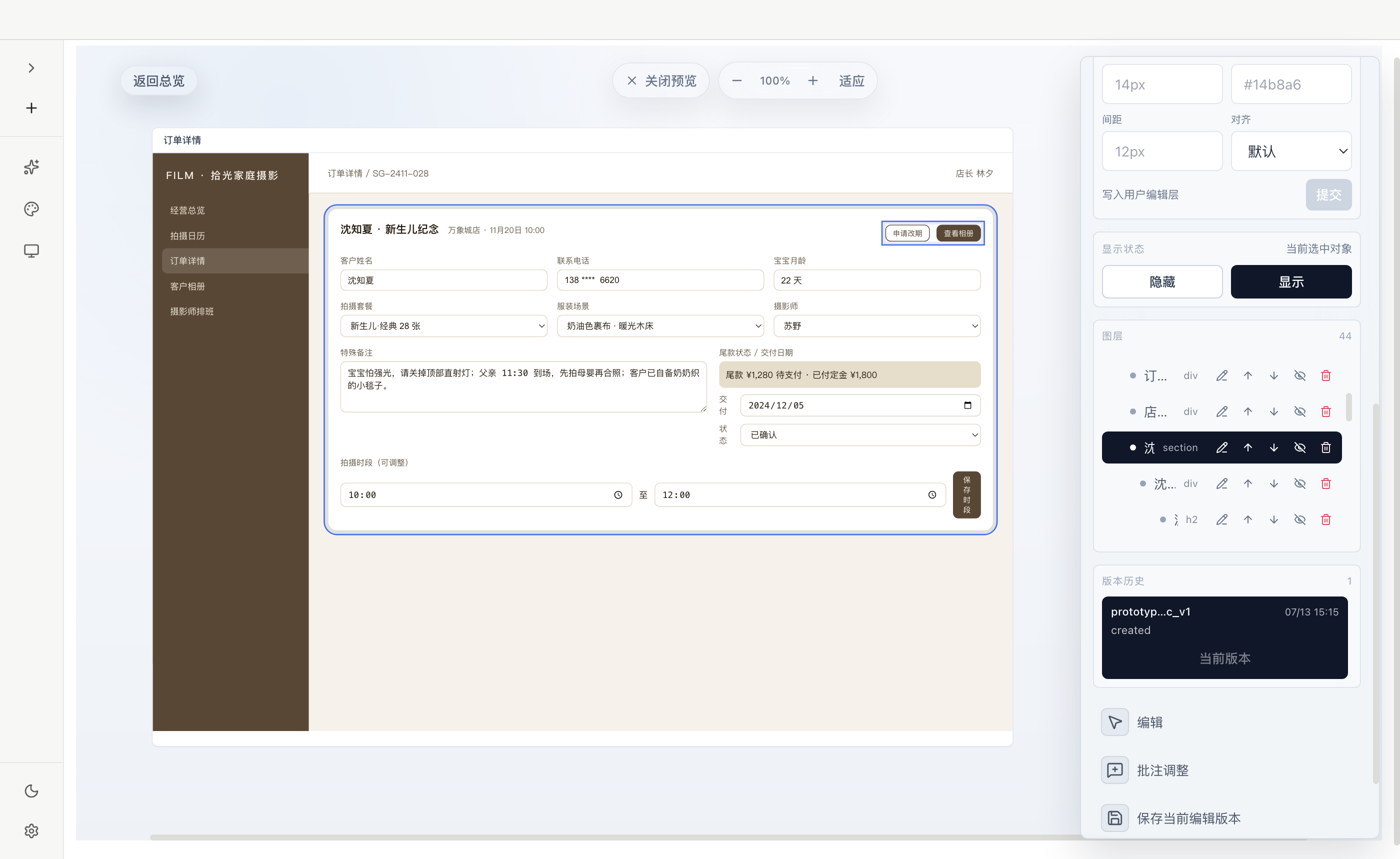The width and height of the screenshot is (1400, 859).
Task: Click the 返回总览 button
Action: (x=158, y=80)
